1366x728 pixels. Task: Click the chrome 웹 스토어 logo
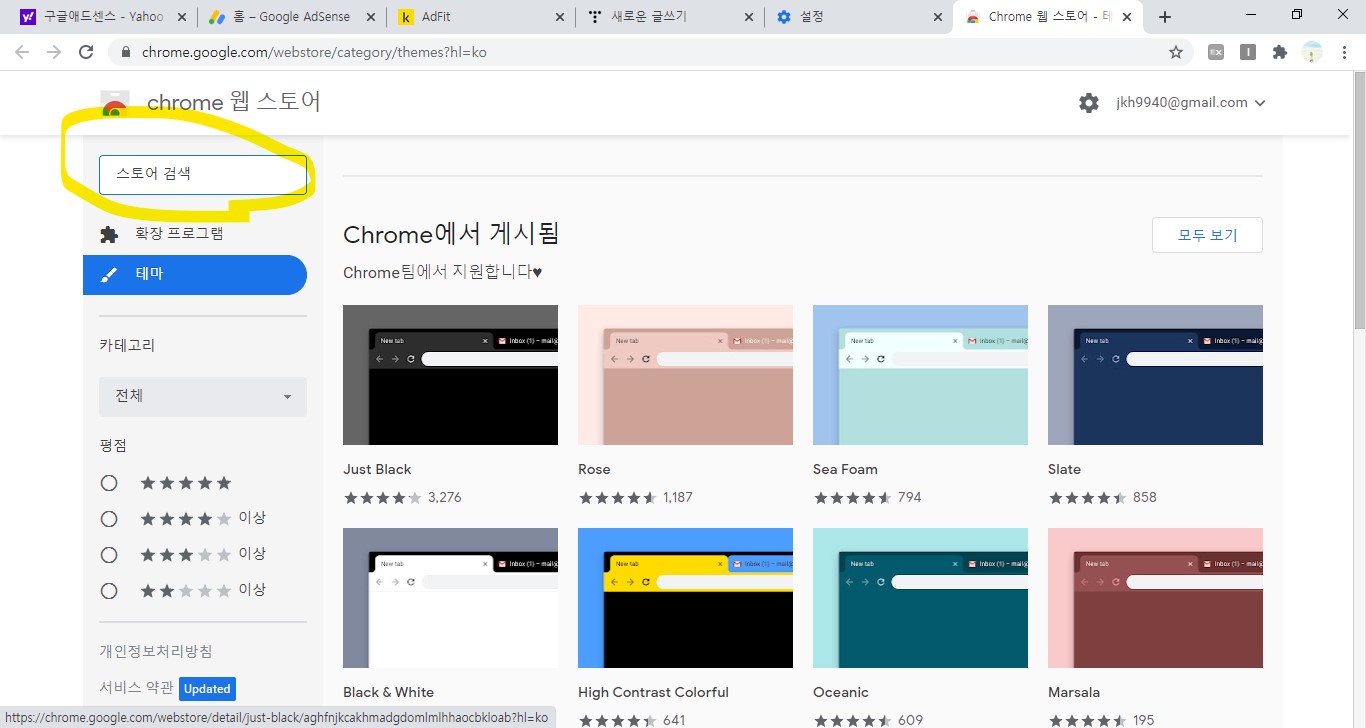click(x=211, y=102)
